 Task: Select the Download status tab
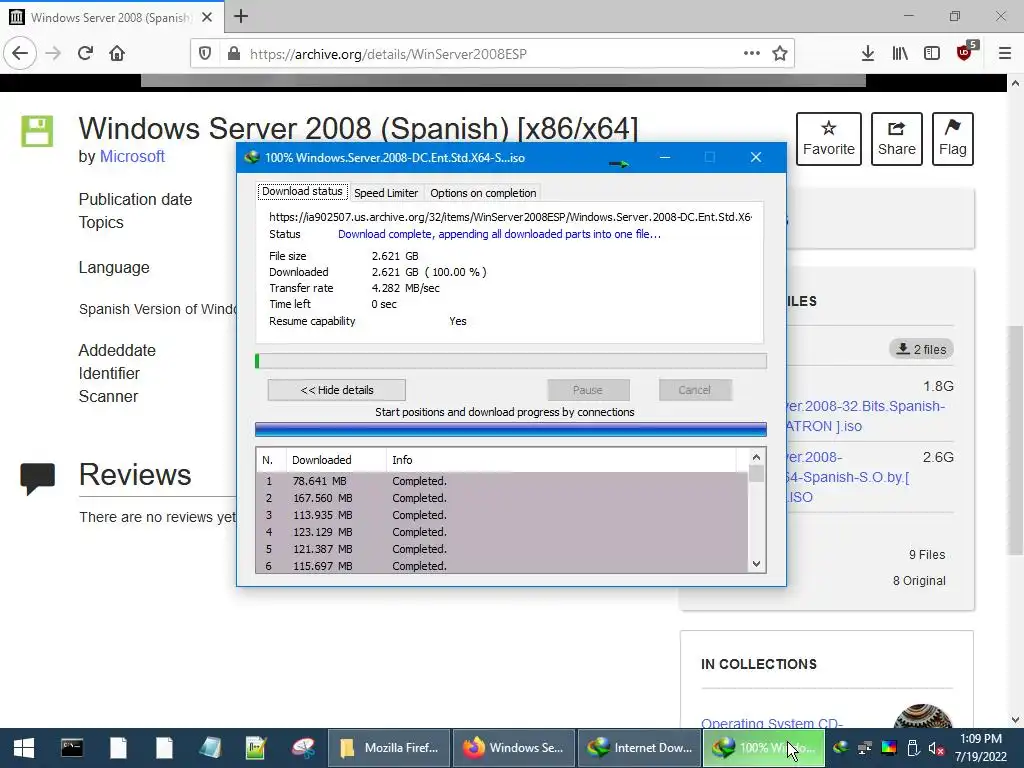[x=302, y=191]
